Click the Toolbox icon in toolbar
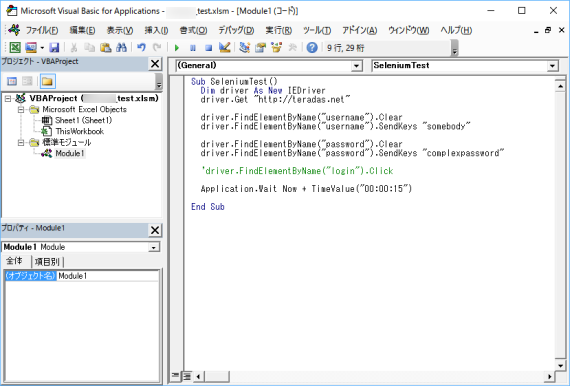The height and width of the screenshot is (386, 570). pyautogui.click(x=292, y=48)
